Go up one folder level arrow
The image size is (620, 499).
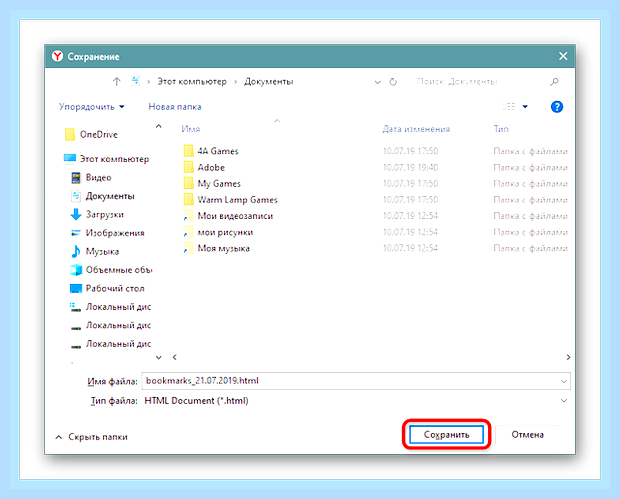(x=116, y=81)
